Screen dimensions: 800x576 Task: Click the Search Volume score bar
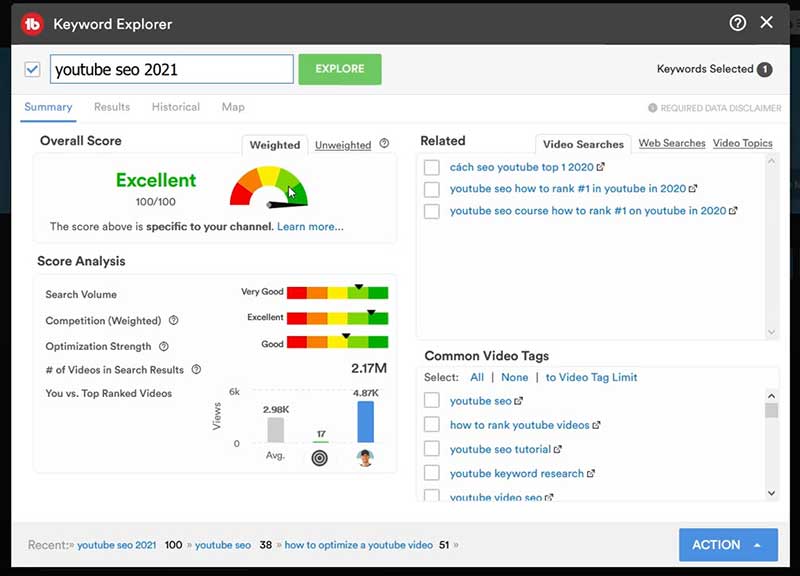point(337,293)
